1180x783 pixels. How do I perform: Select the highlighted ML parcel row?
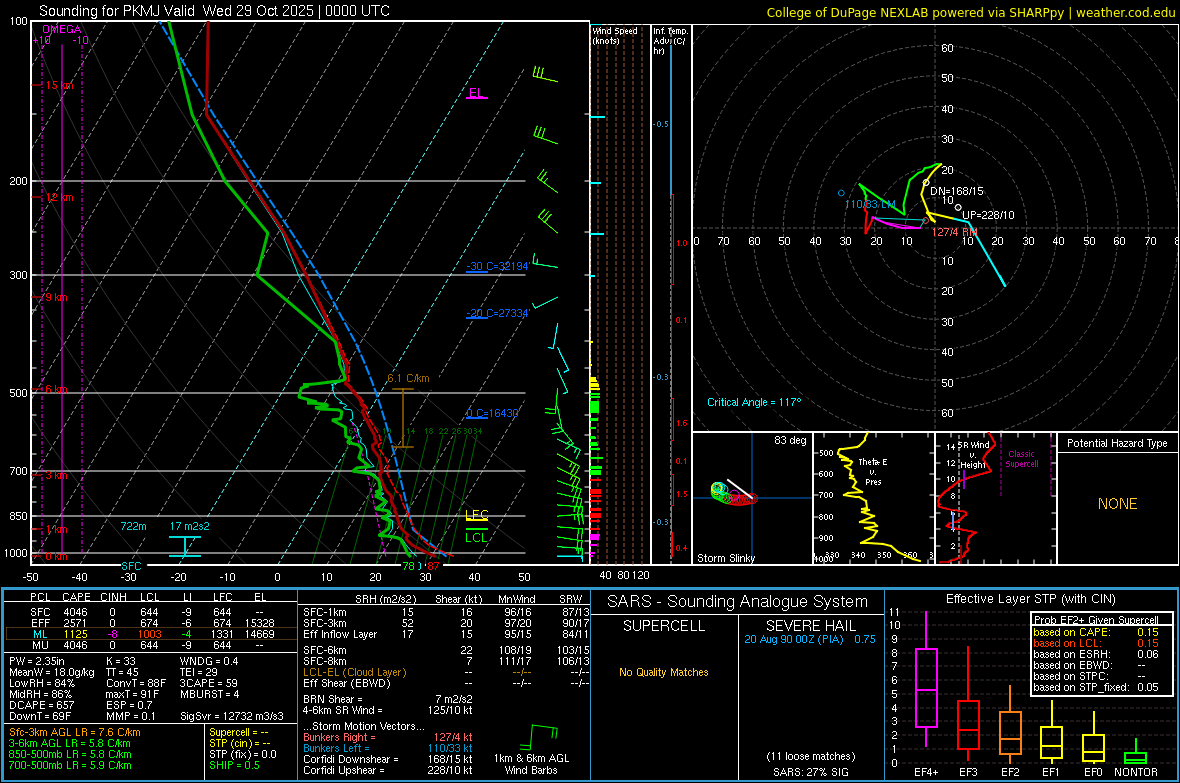click(151, 634)
